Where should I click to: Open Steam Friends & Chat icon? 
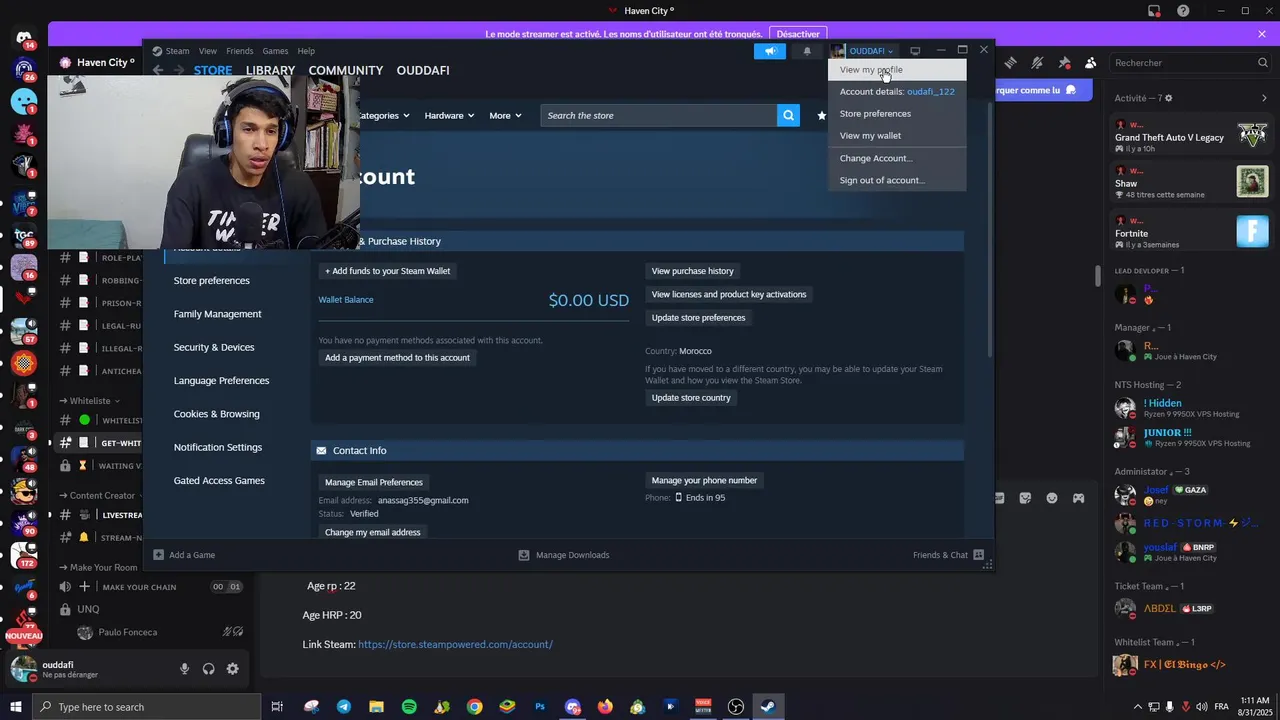coord(978,555)
